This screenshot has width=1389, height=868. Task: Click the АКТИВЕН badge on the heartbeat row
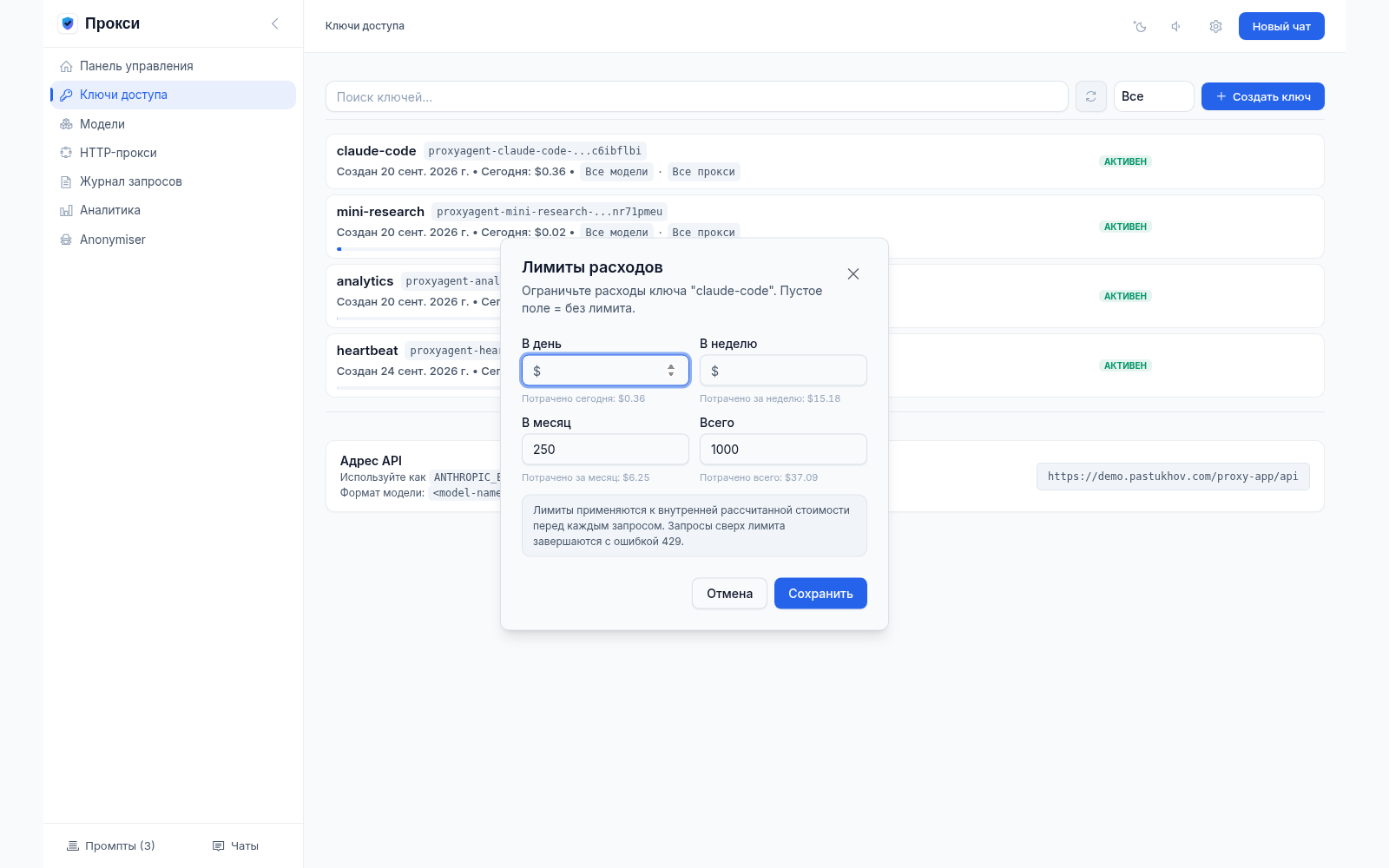coord(1125,365)
